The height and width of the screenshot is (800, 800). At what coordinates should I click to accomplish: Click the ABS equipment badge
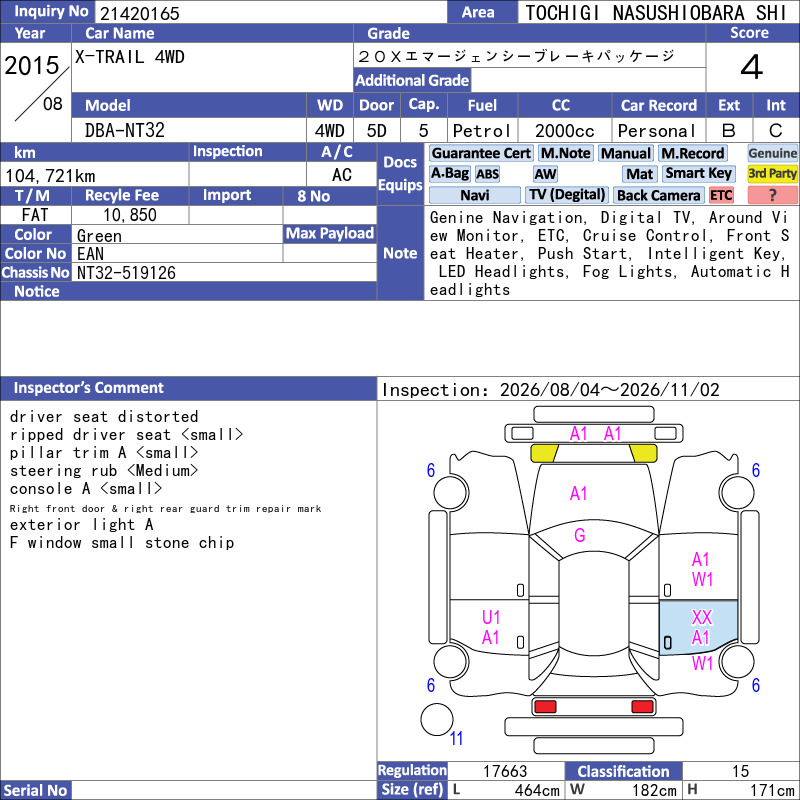487,174
